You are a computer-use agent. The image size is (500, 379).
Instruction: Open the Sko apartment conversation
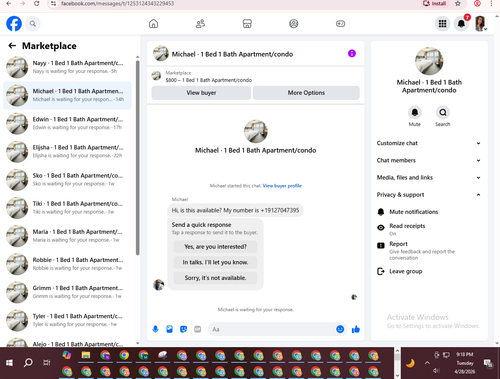click(67, 179)
